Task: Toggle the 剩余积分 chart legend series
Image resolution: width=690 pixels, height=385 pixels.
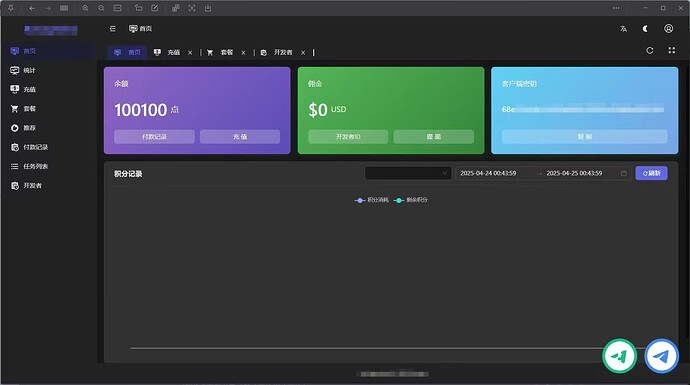Action: (x=411, y=200)
